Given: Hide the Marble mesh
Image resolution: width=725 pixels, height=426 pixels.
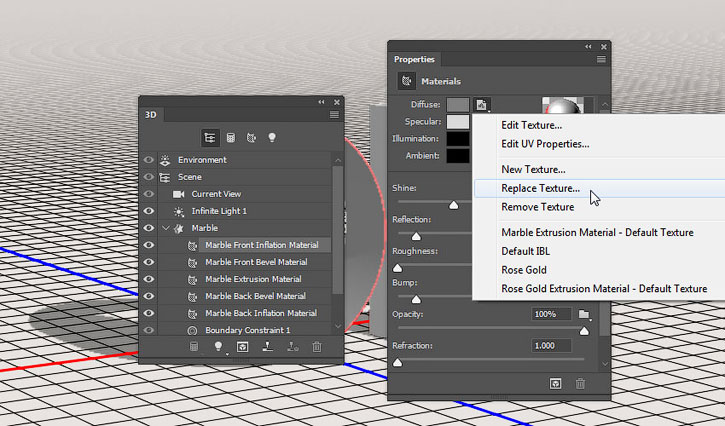Looking at the screenshot, I should click(148, 228).
